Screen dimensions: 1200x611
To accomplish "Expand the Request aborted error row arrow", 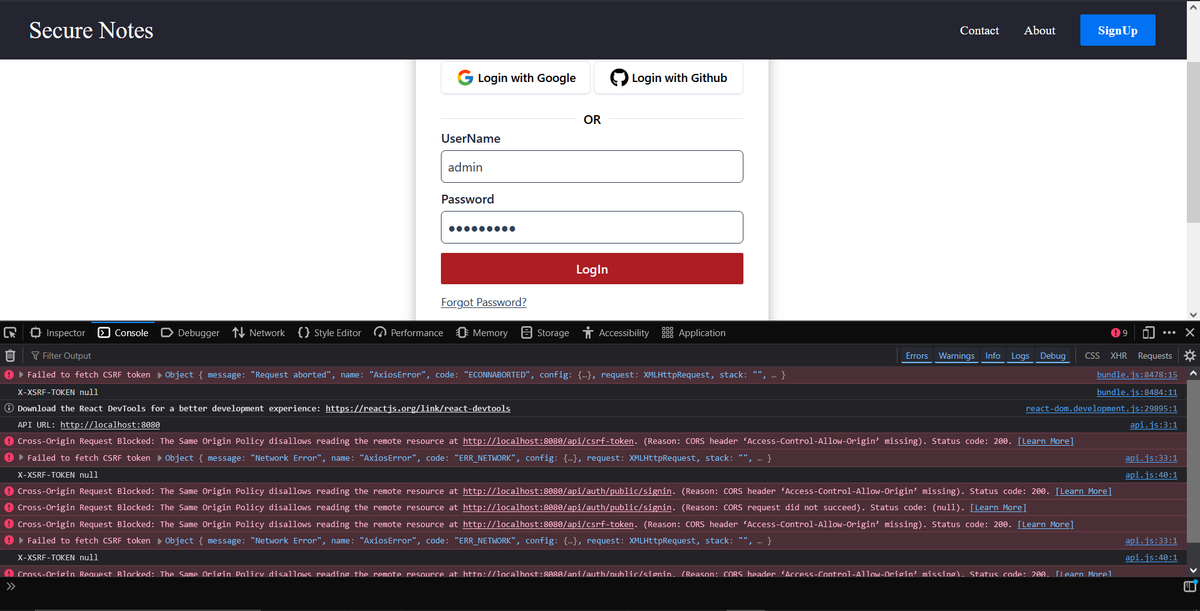I will click(x=21, y=375).
